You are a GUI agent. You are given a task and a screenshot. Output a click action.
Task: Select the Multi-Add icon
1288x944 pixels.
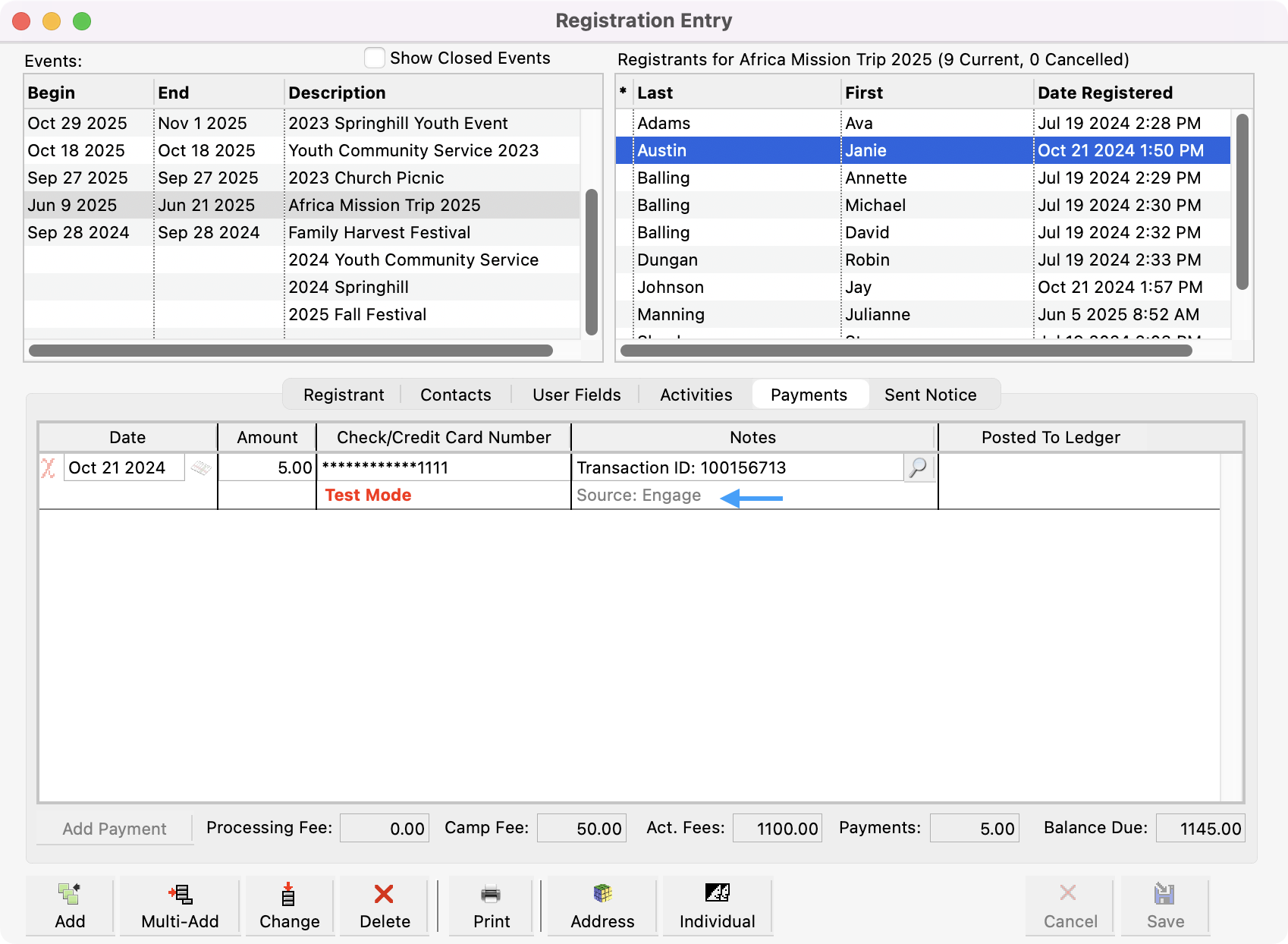click(x=180, y=905)
